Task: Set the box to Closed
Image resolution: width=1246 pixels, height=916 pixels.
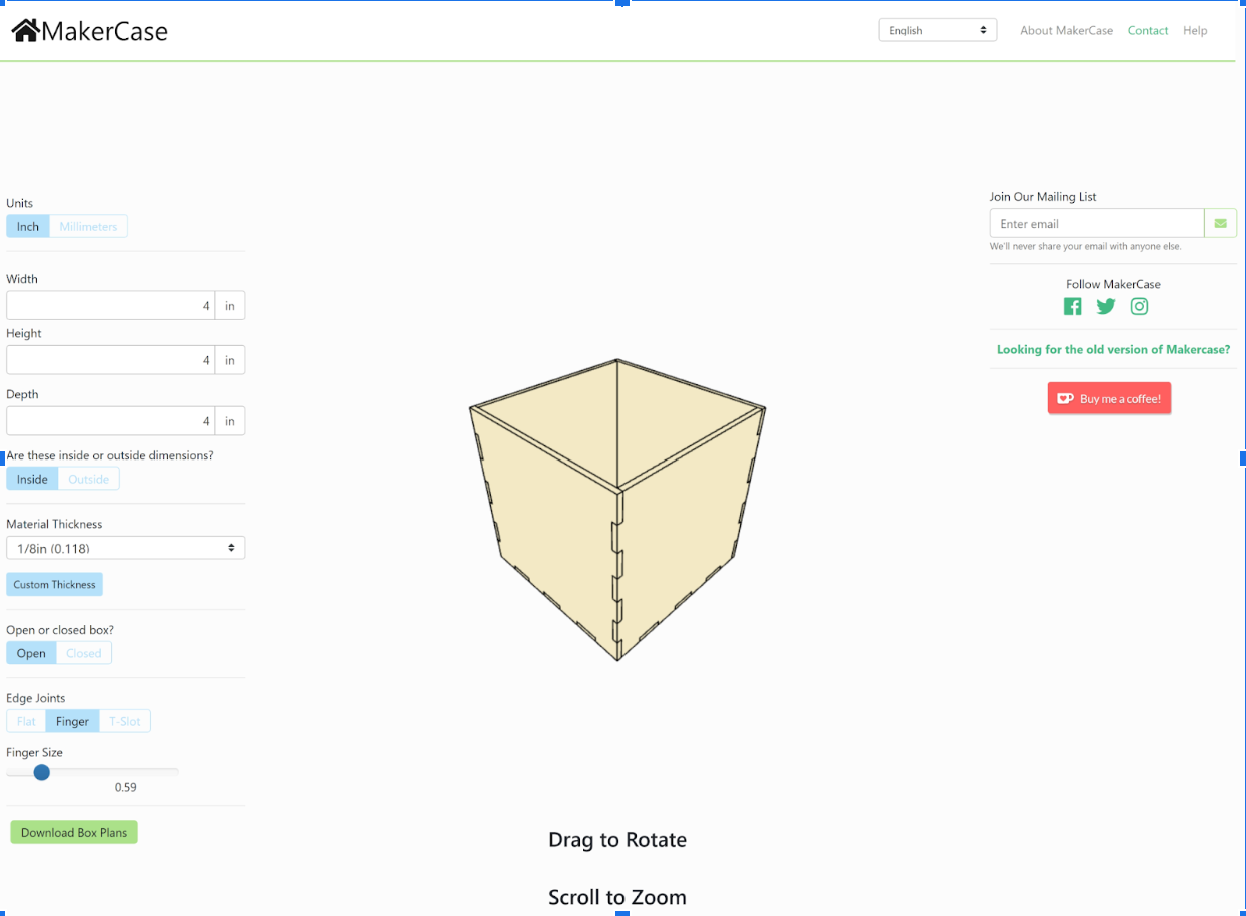Action: pyautogui.click(x=84, y=652)
